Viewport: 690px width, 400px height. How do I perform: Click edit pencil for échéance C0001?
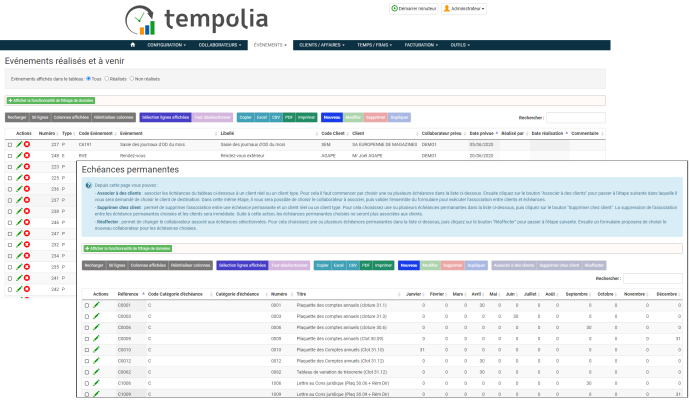pyautogui.click(x=94, y=304)
